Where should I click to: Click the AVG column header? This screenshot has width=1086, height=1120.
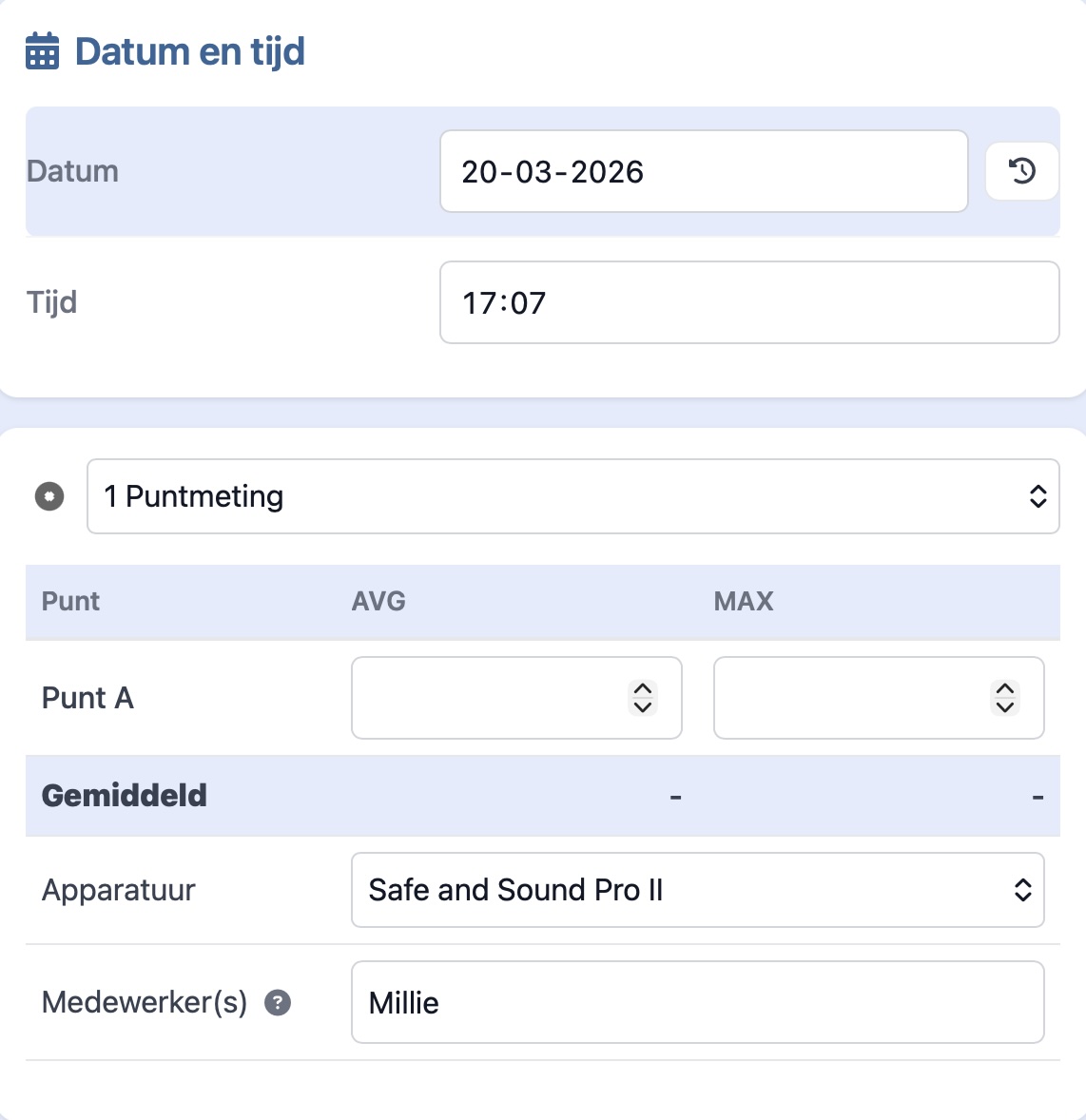(x=378, y=601)
